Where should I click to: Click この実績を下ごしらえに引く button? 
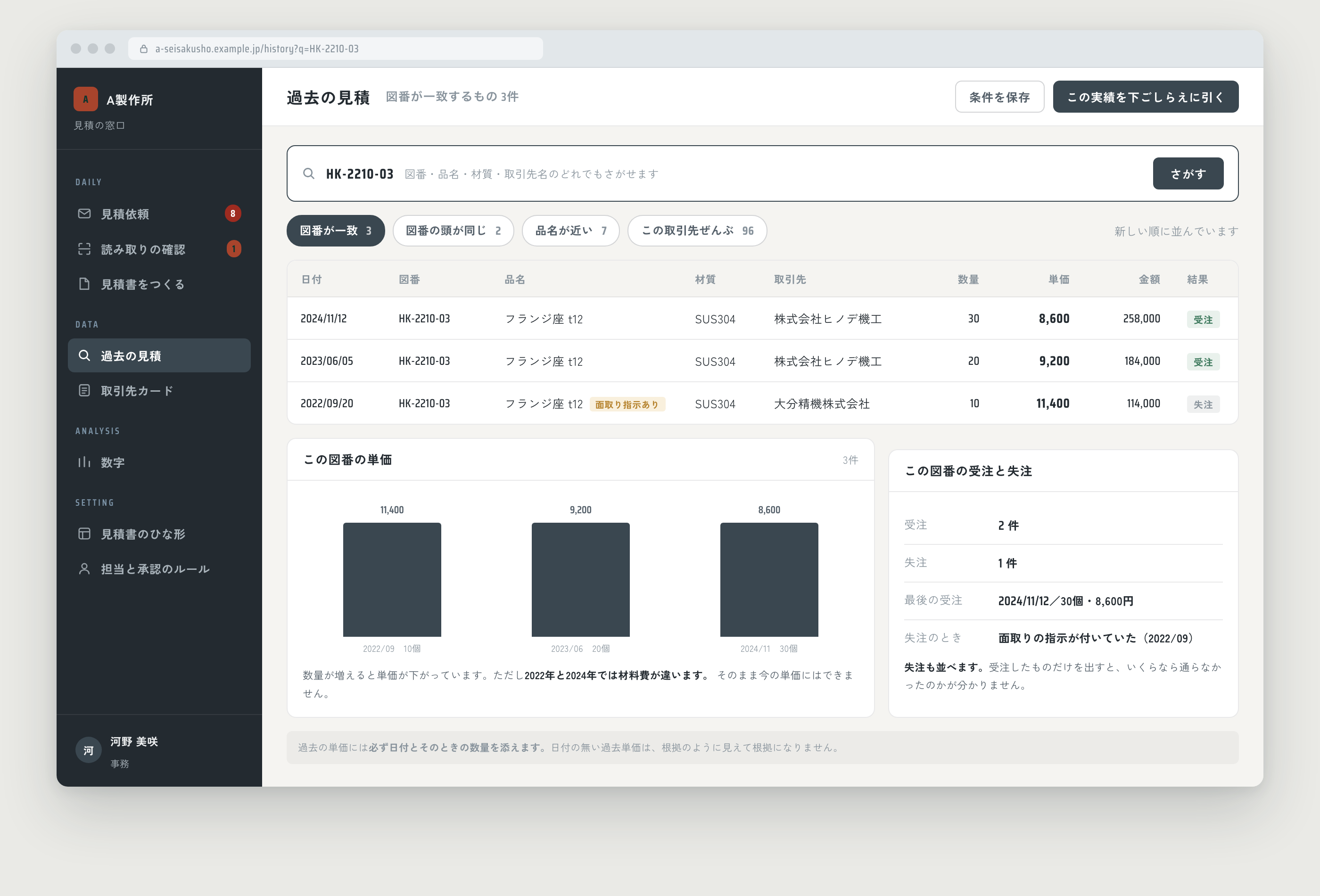[x=1146, y=97]
